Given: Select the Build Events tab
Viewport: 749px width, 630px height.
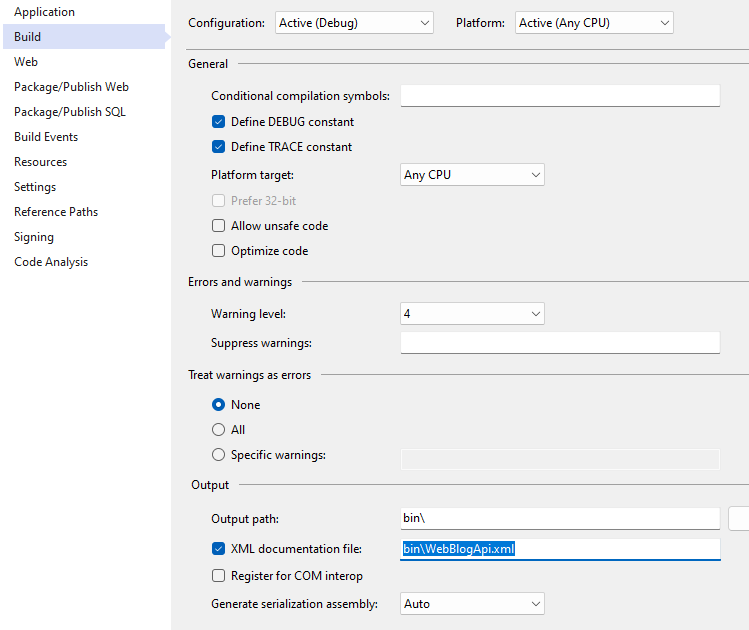Looking at the screenshot, I should [x=46, y=137].
